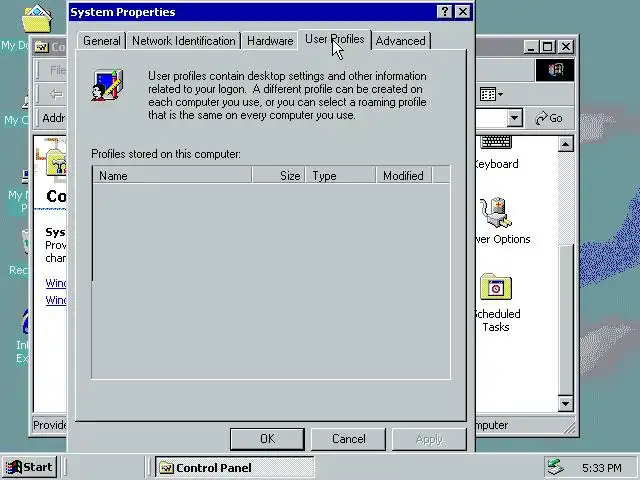Minimize the Control Panel window
The image size is (640, 480).
pos(531,47)
